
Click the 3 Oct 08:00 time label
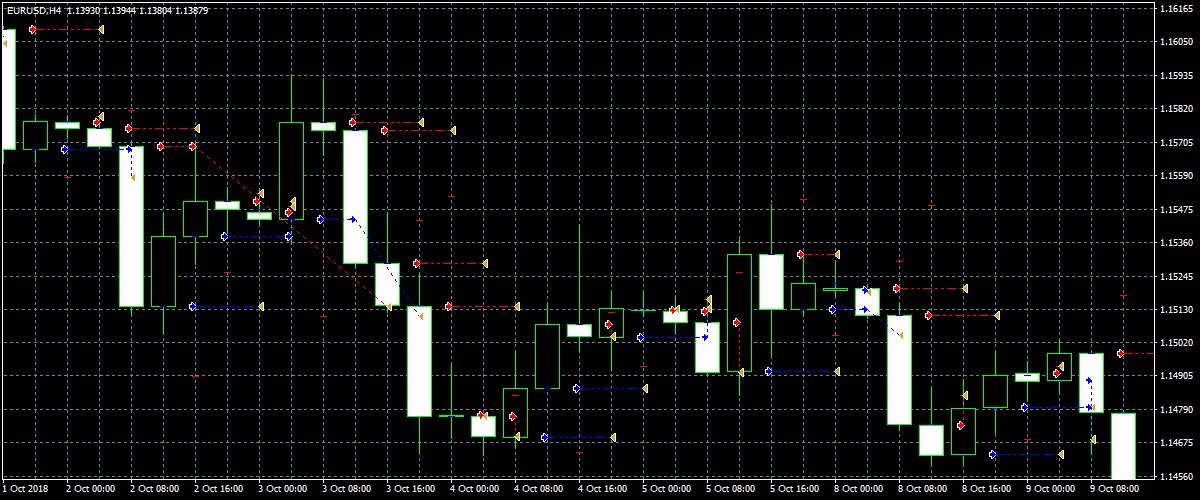click(345, 490)
